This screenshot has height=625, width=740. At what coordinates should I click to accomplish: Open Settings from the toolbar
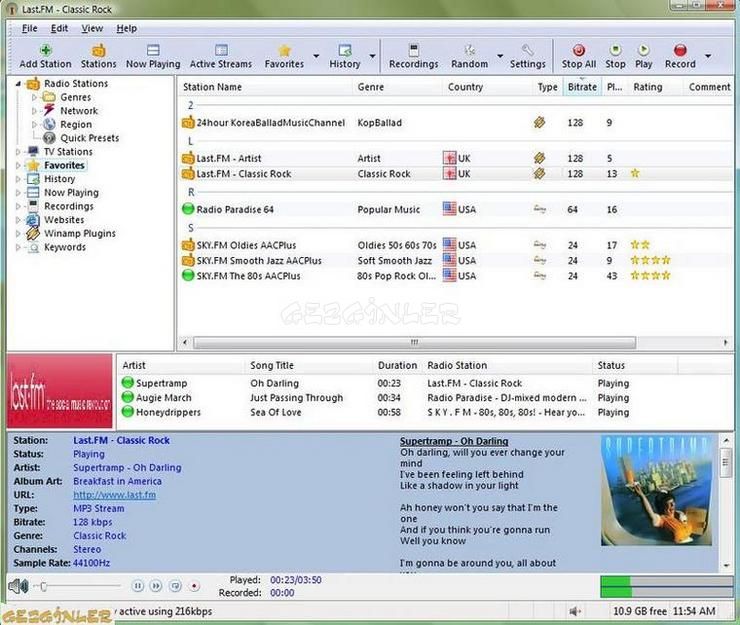[527, 51]
